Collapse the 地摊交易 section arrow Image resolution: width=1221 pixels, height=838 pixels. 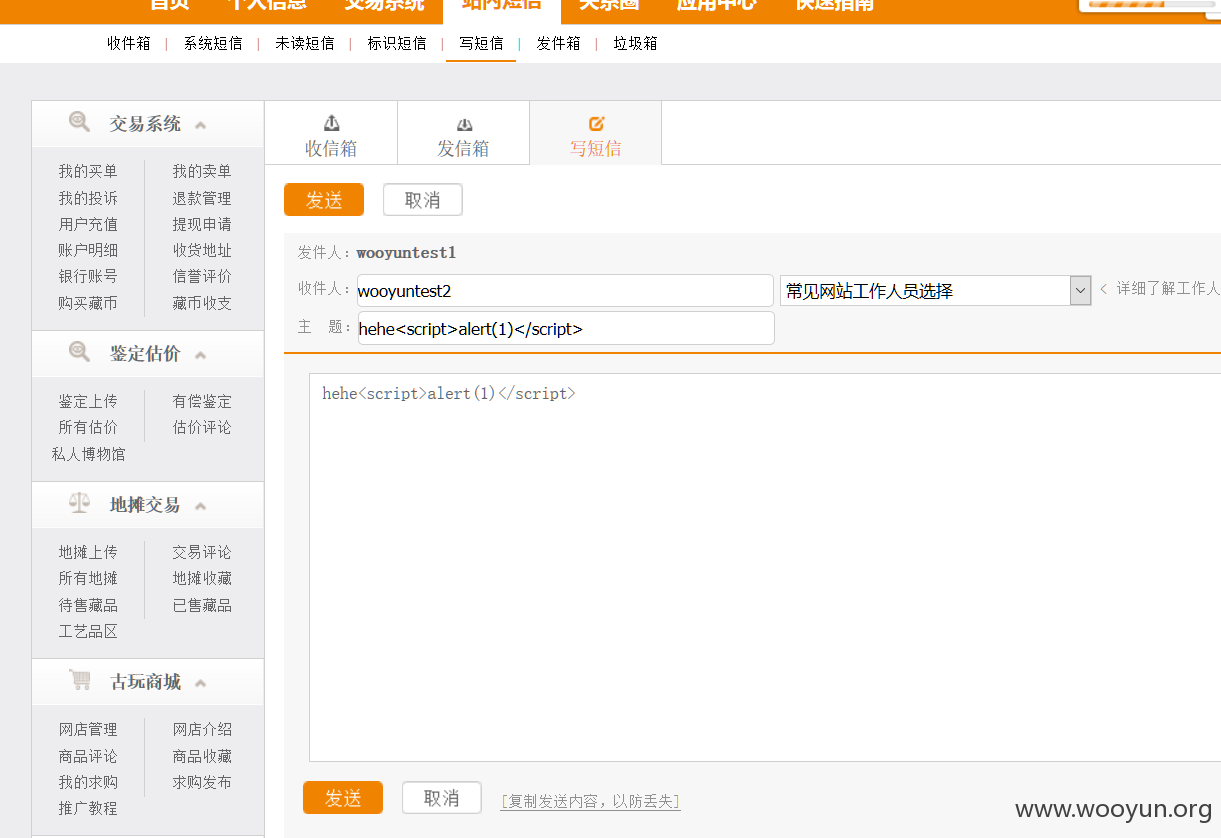[x=200, y=506]
